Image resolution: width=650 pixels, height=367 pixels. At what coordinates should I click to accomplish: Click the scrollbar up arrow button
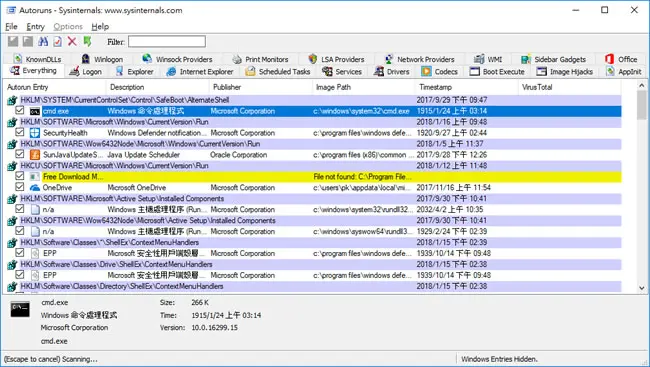click(x=642, y=86)
